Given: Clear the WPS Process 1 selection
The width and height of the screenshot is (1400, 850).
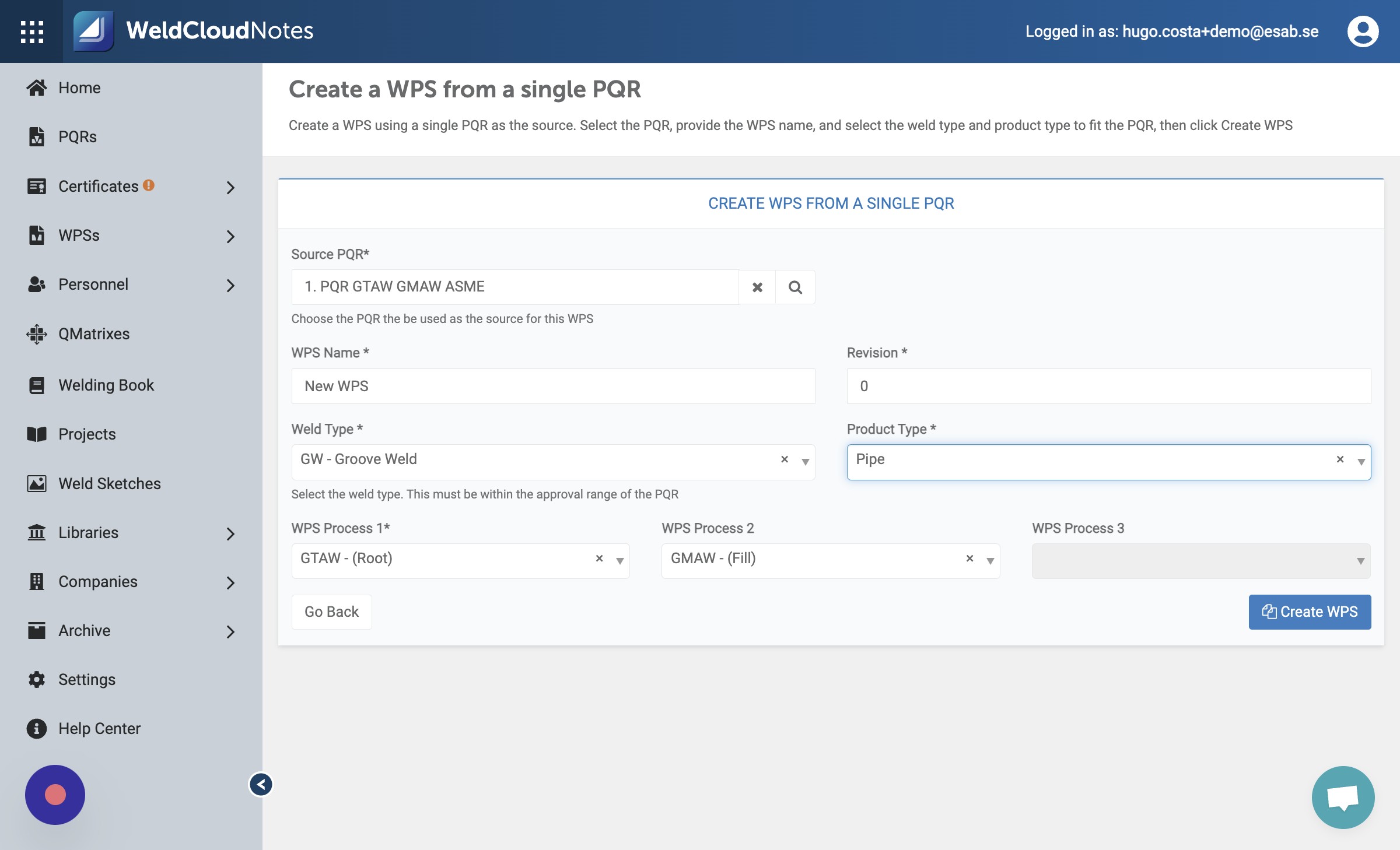Looking at the screenshot, I should [x=599, y=559].
